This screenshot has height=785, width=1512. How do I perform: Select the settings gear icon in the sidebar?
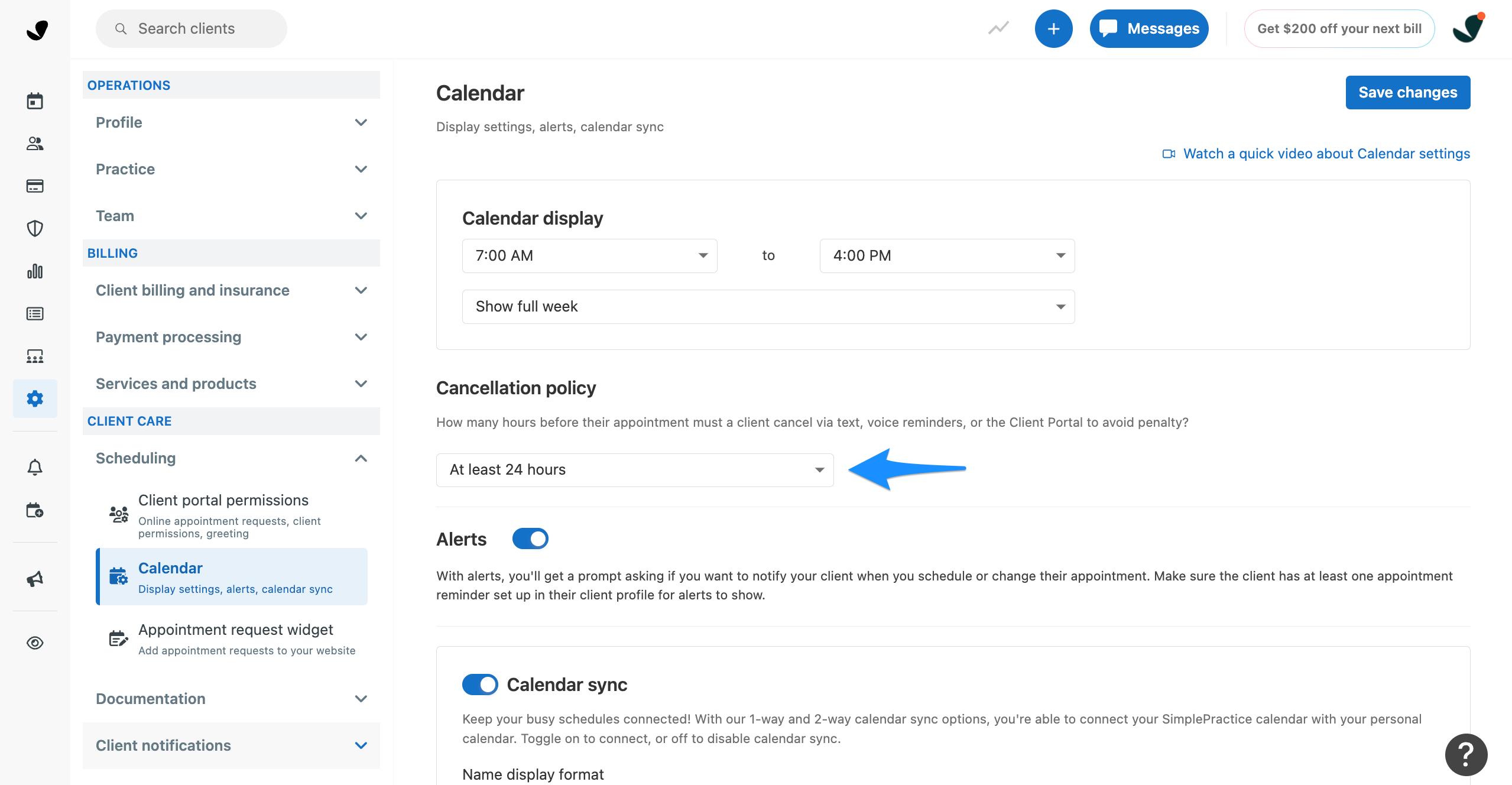point(35,399)
